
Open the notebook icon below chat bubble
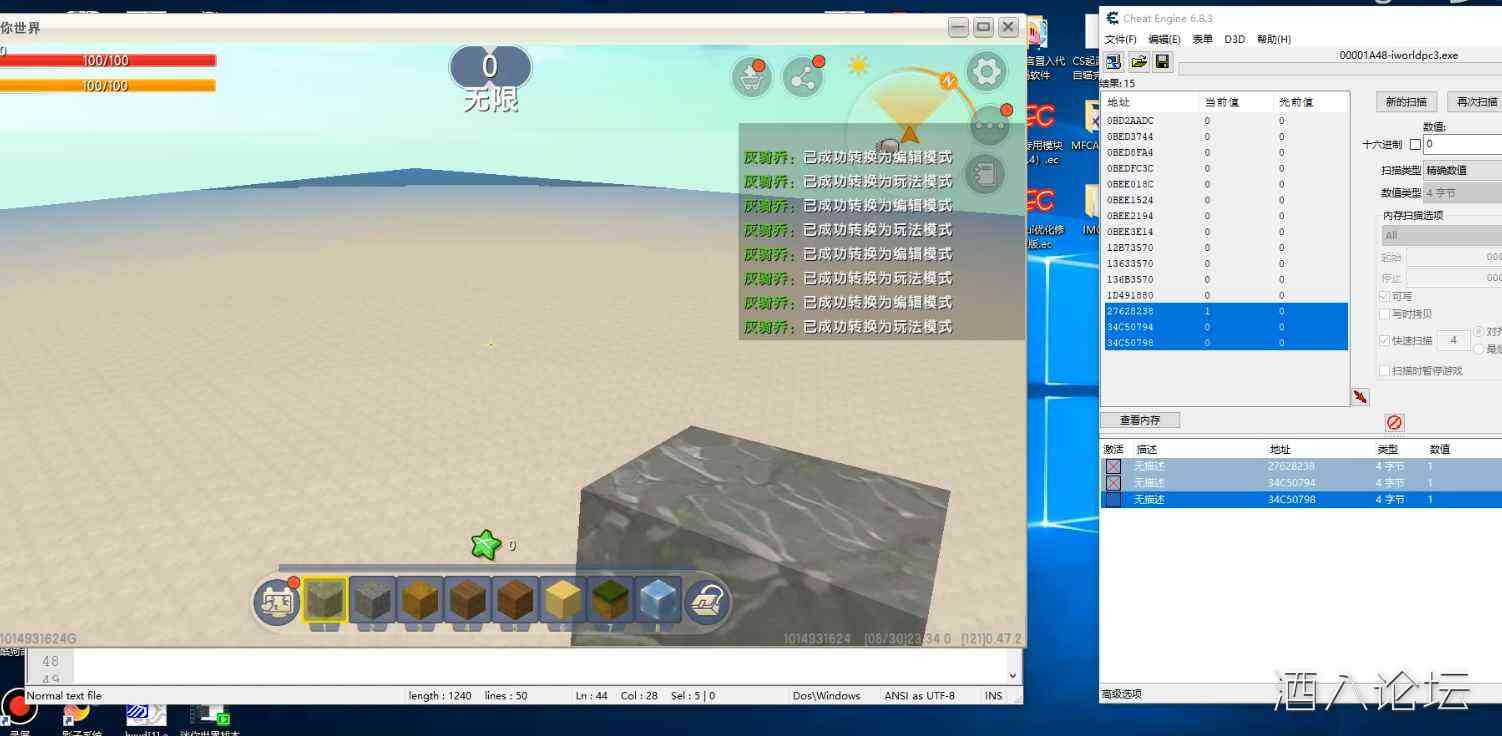[x=985, y=174]
